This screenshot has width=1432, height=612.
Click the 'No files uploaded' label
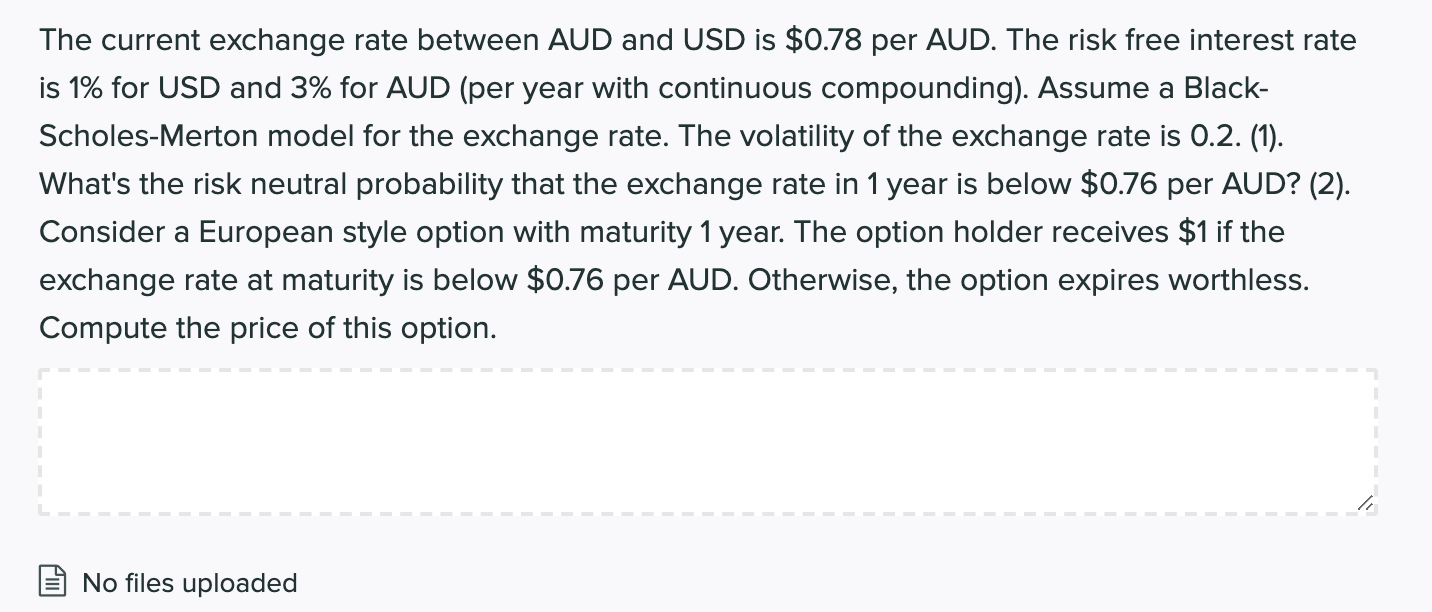click(190, 582)
